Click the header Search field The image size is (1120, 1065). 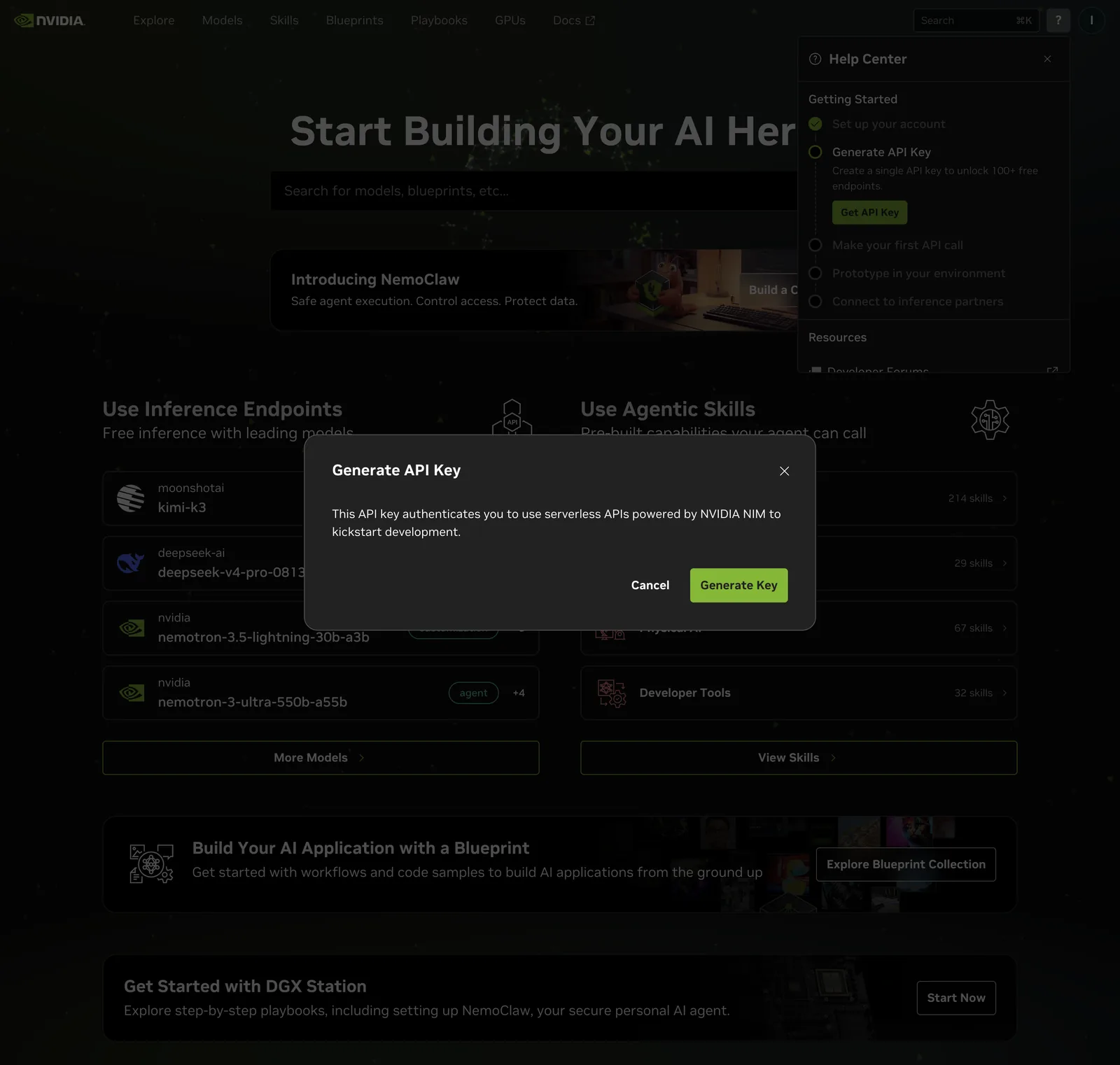tap(976, 20)
